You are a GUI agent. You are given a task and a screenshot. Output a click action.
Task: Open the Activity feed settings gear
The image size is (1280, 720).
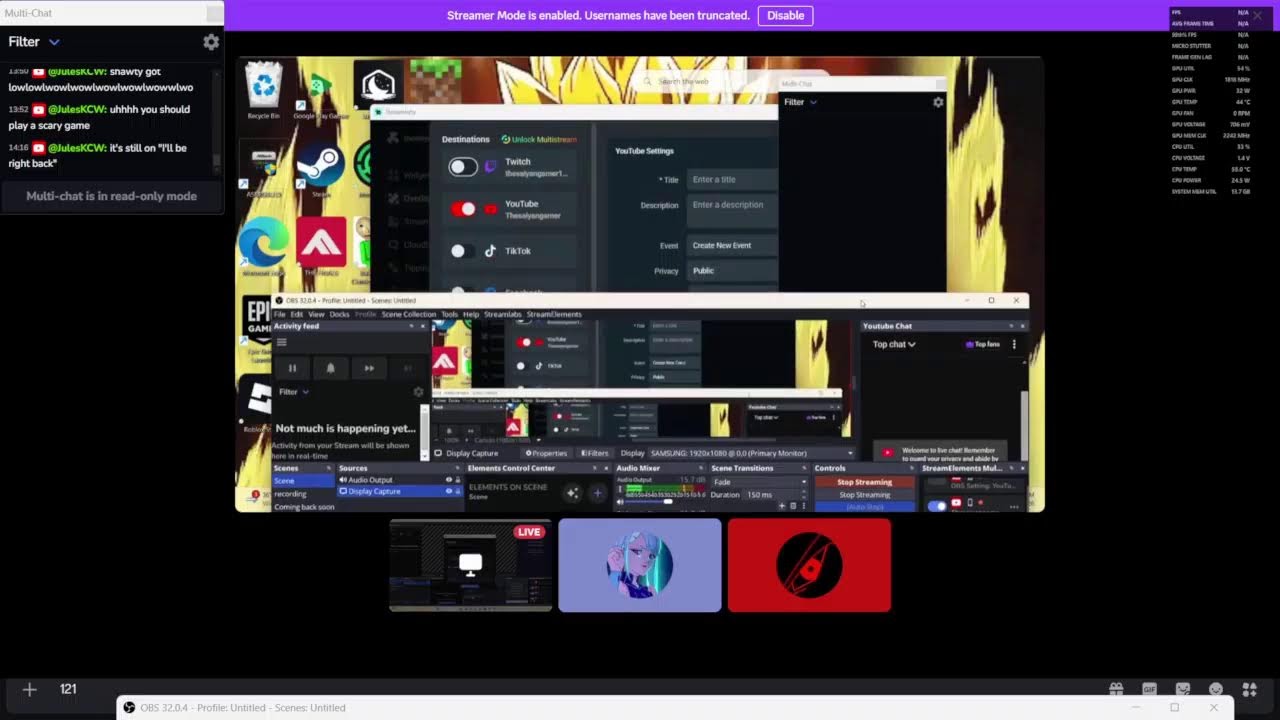coord(419,392)
